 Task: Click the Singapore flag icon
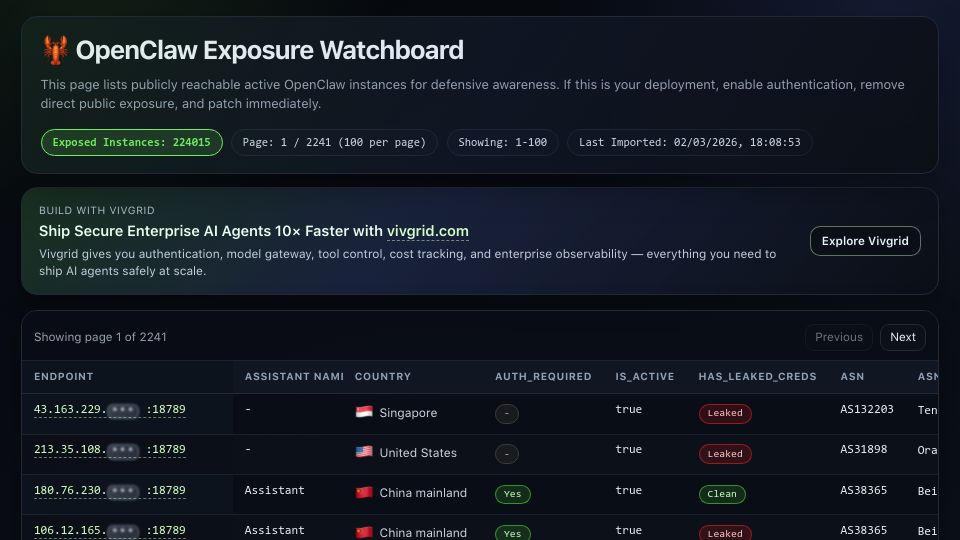click(x=364, y=412)
